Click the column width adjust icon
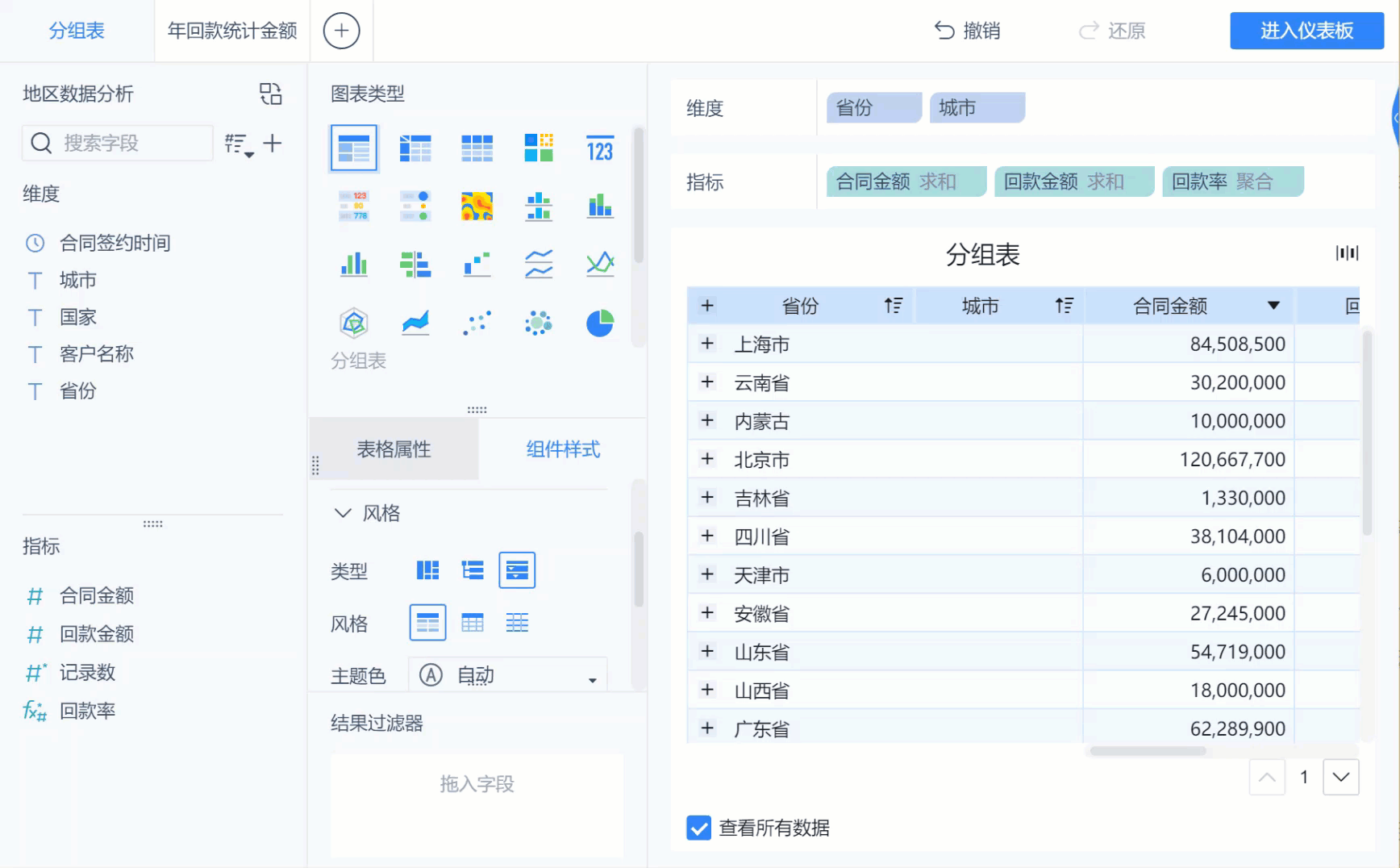This screenshot has width=1400, height=868. [x=1347, y=253]
